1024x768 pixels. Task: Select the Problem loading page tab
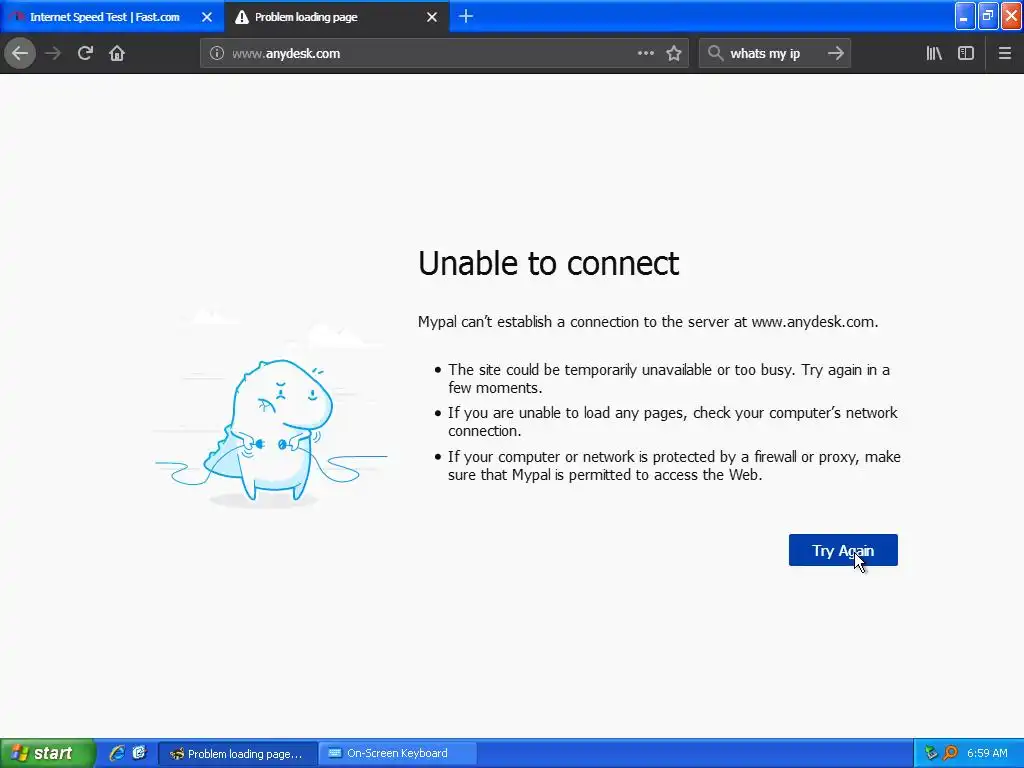(337, 17)
